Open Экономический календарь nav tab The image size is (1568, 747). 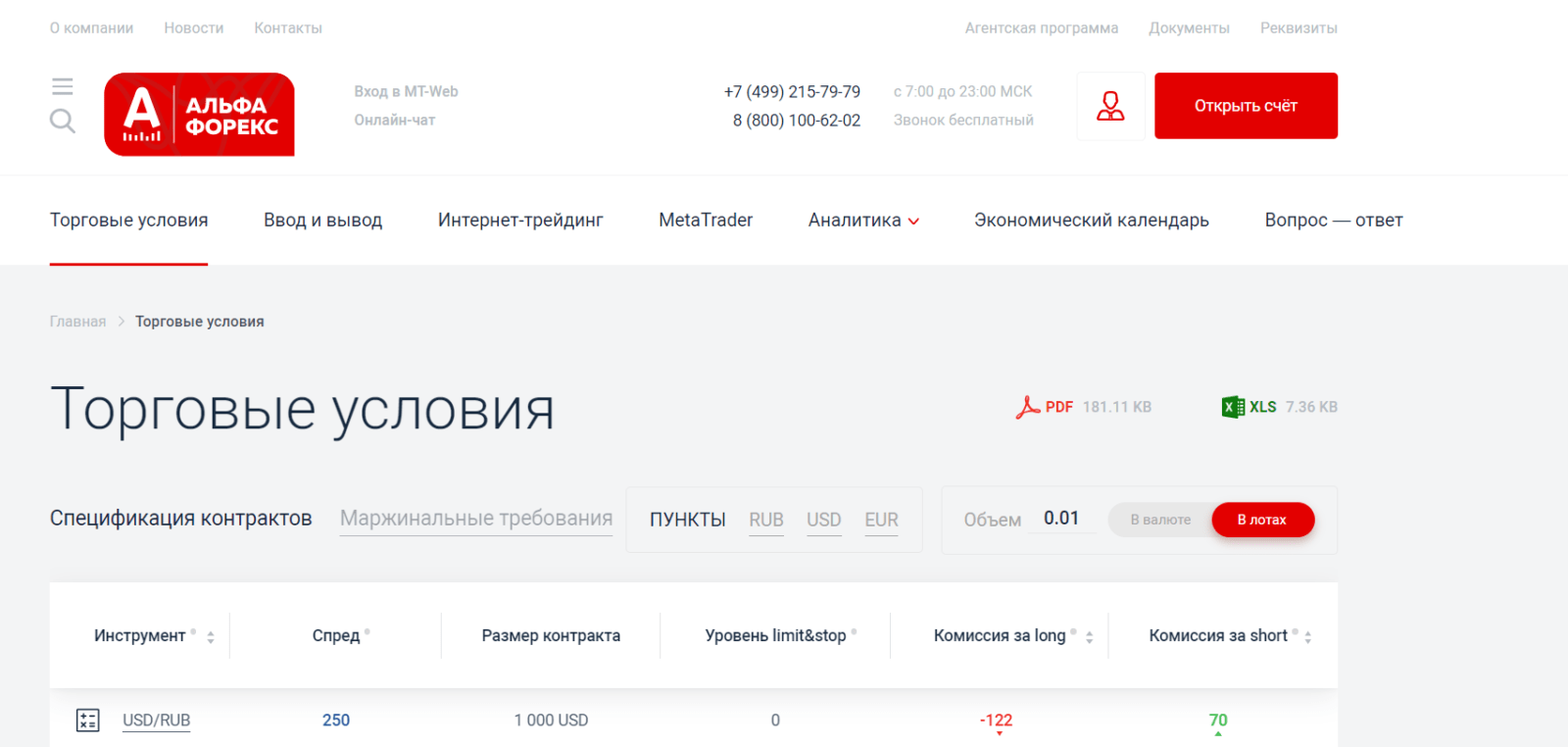coord(1092,221)
